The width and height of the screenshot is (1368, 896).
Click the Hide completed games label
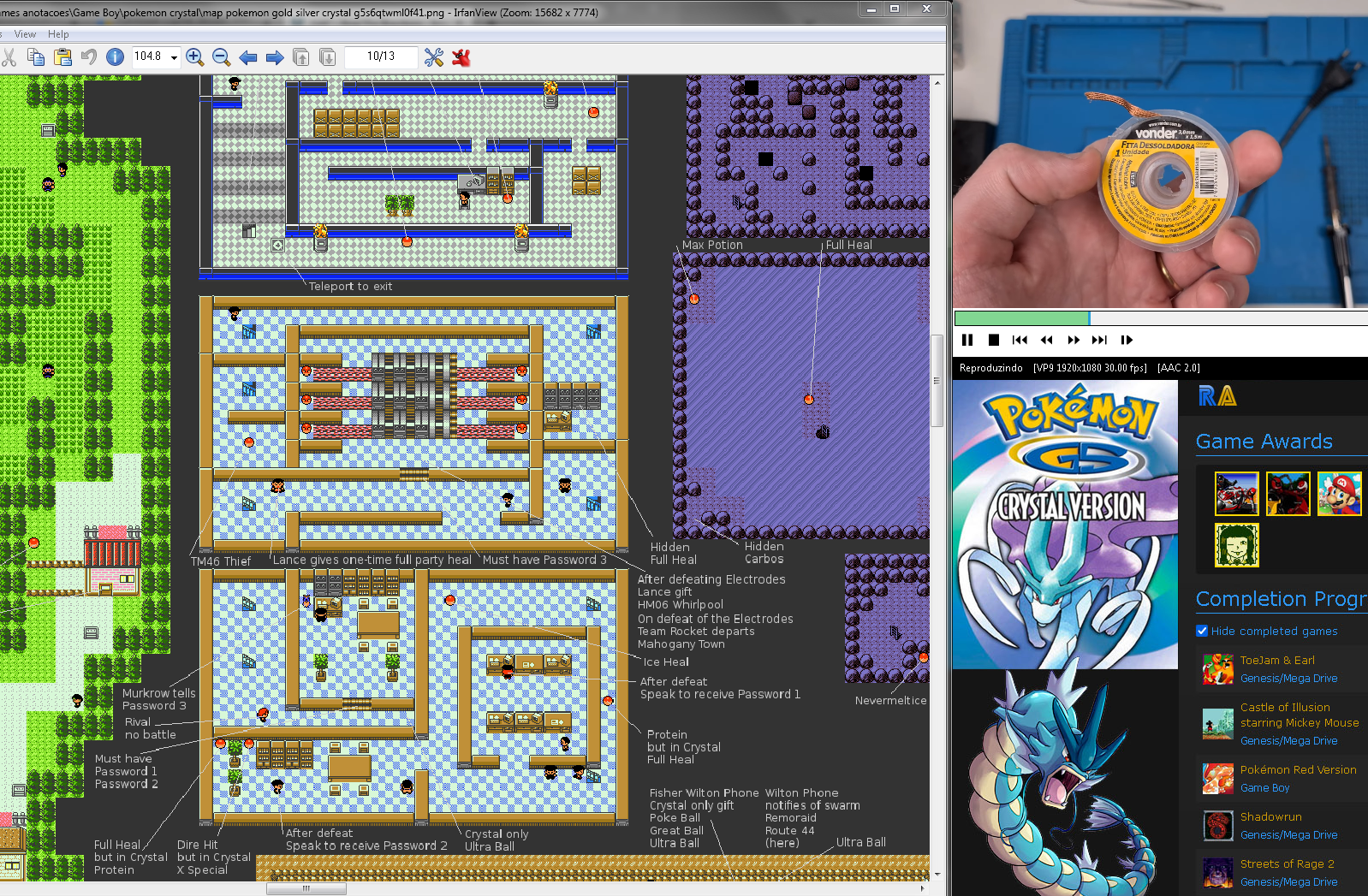(1274, 631)
